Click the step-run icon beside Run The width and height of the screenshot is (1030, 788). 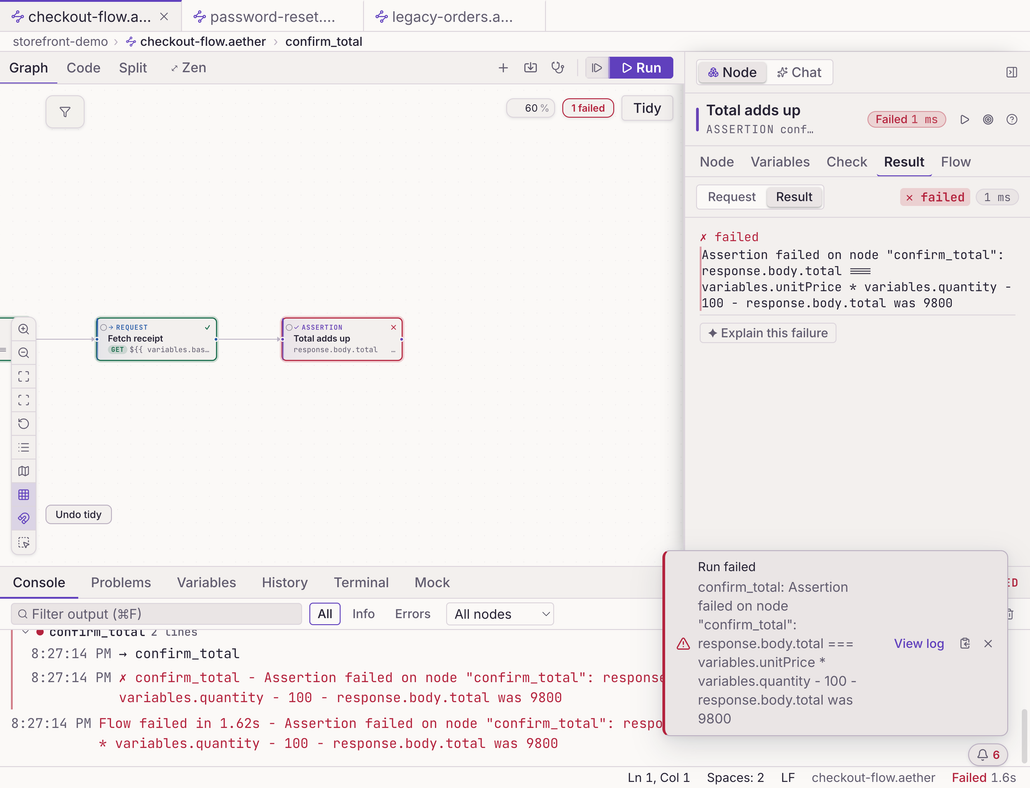pyautogui.click(x=597, y=68)
